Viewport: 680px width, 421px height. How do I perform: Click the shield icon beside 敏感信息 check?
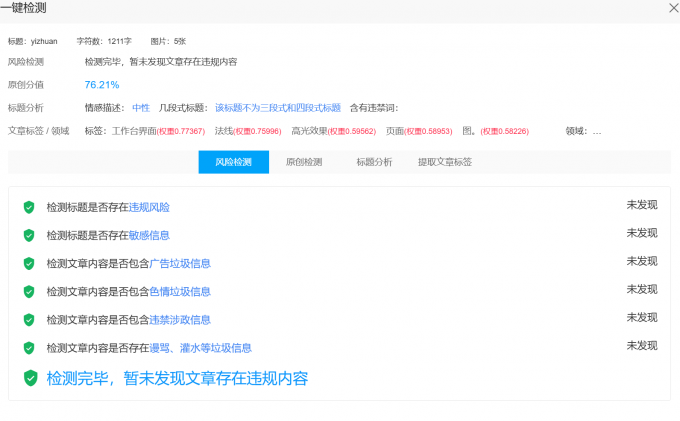click(x=29, y=235)
